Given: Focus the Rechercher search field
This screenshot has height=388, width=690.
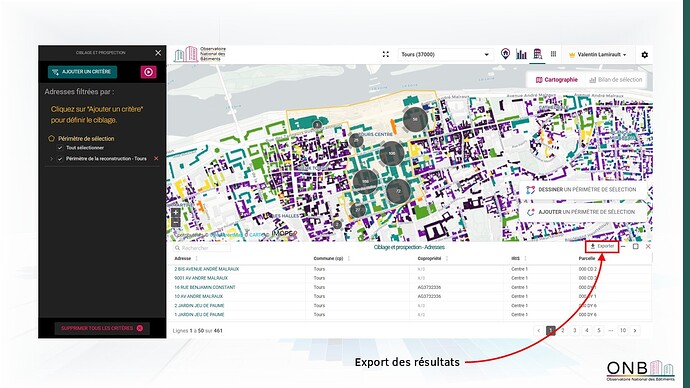Looking at the screenshot, I should (202, 248).
